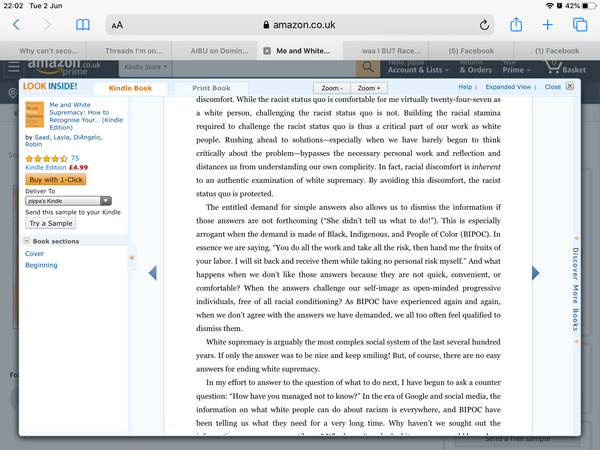Click the star rating icons

point(46,158)
